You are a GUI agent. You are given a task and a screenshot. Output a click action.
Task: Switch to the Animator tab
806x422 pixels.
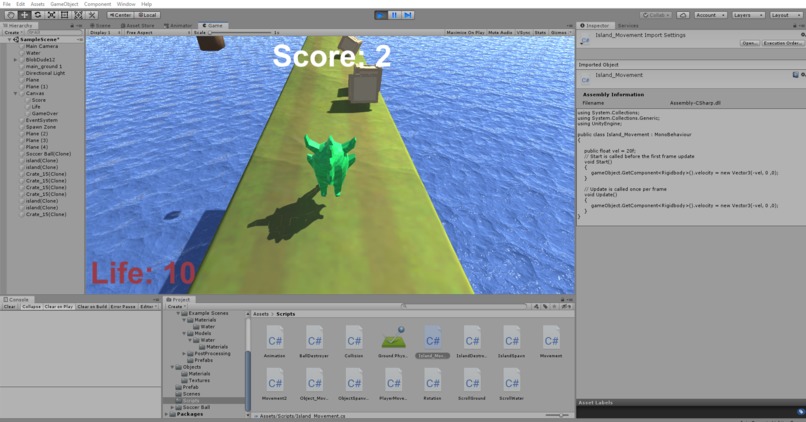point(178,25)
